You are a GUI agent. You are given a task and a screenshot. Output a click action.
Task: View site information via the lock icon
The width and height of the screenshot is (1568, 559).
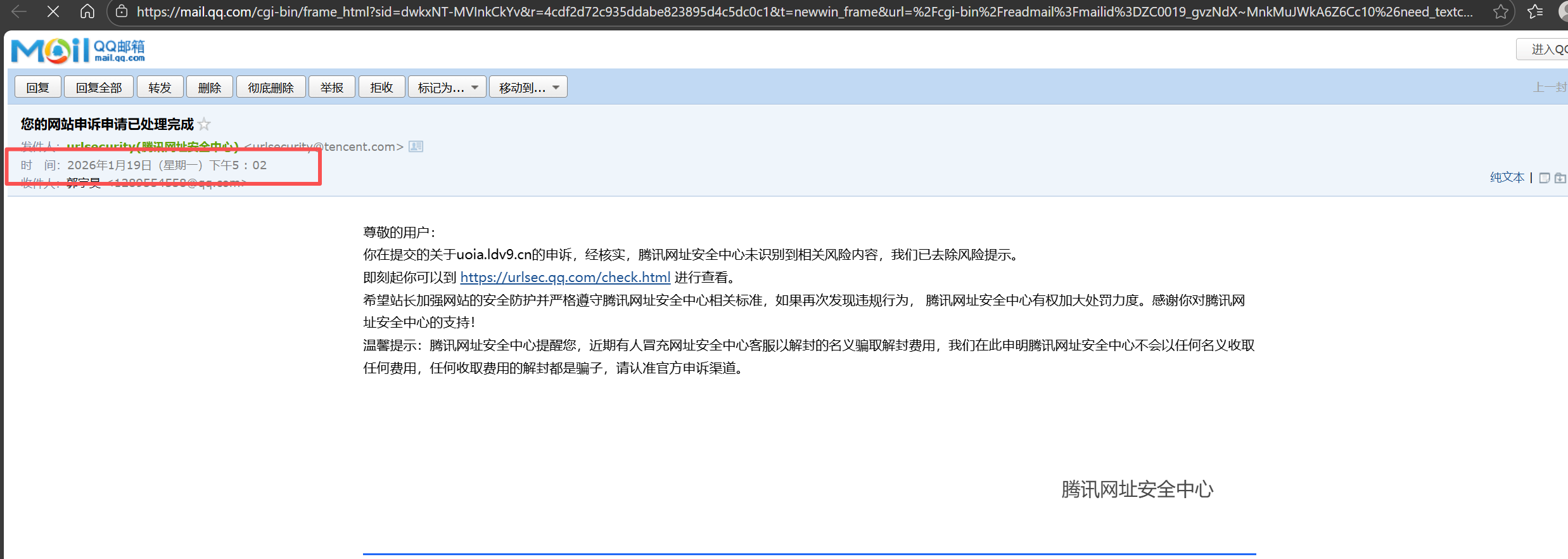click(x=122, y=11)
